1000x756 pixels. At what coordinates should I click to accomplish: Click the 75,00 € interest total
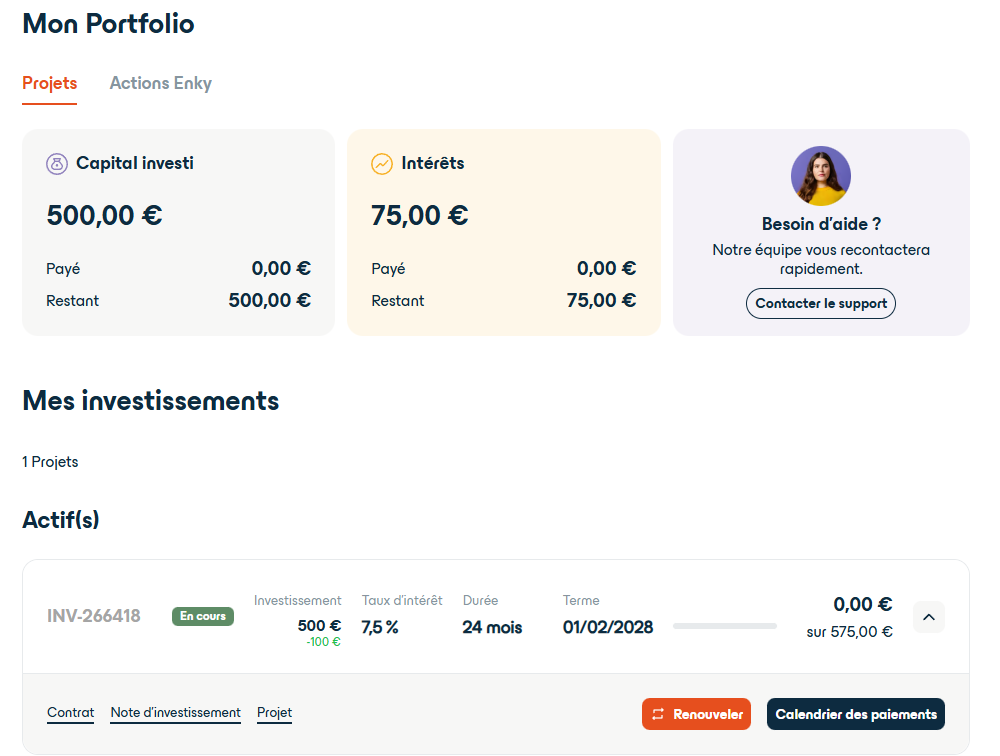[420, 215]
